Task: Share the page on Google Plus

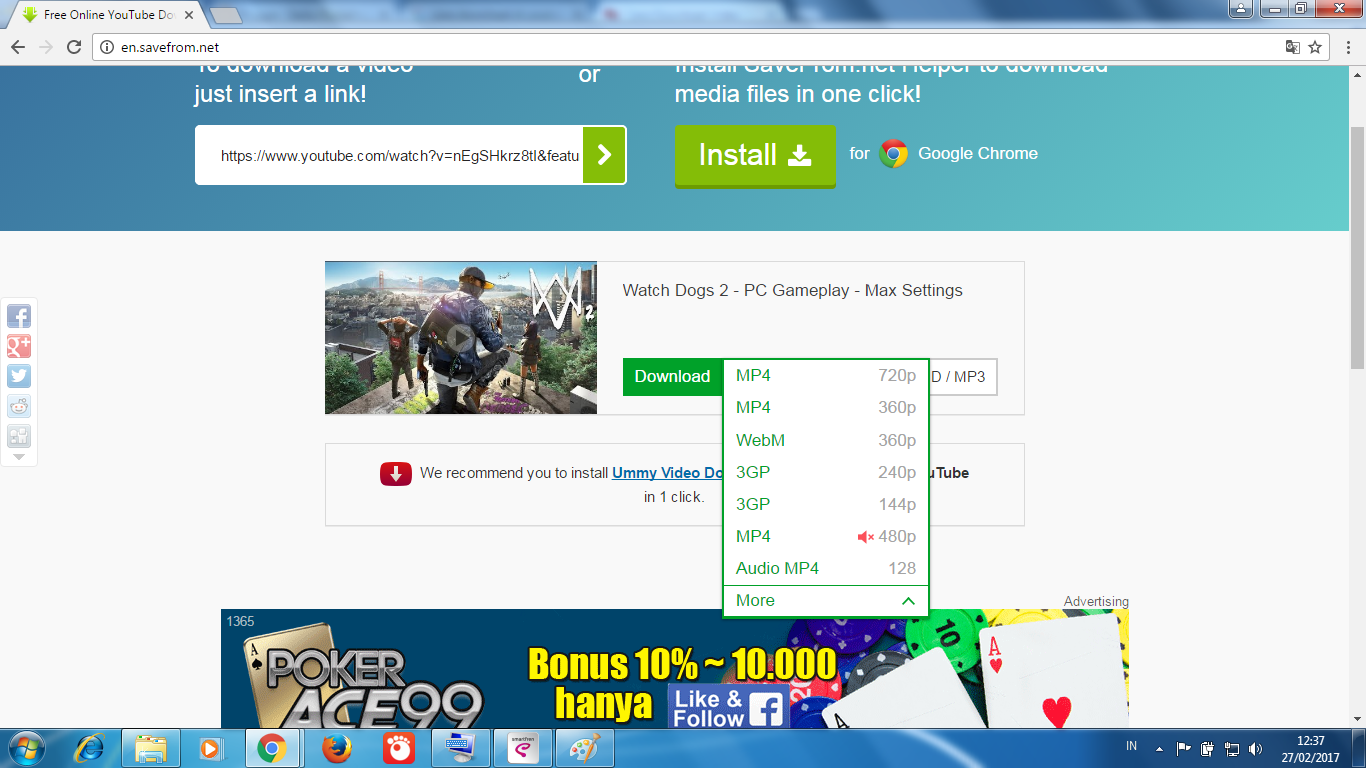Action: [19, 346]
